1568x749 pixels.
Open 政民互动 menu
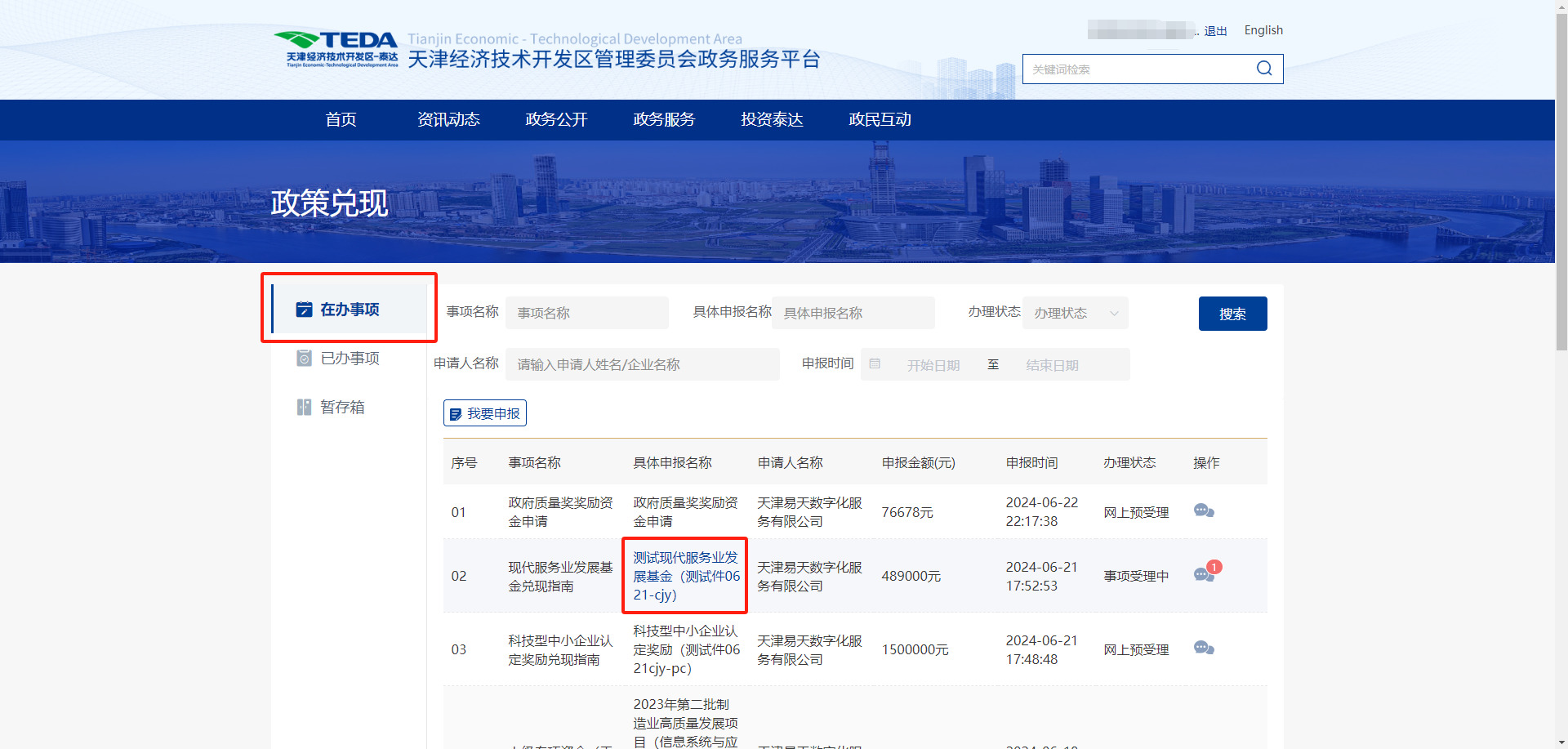(x=880, y=119)
